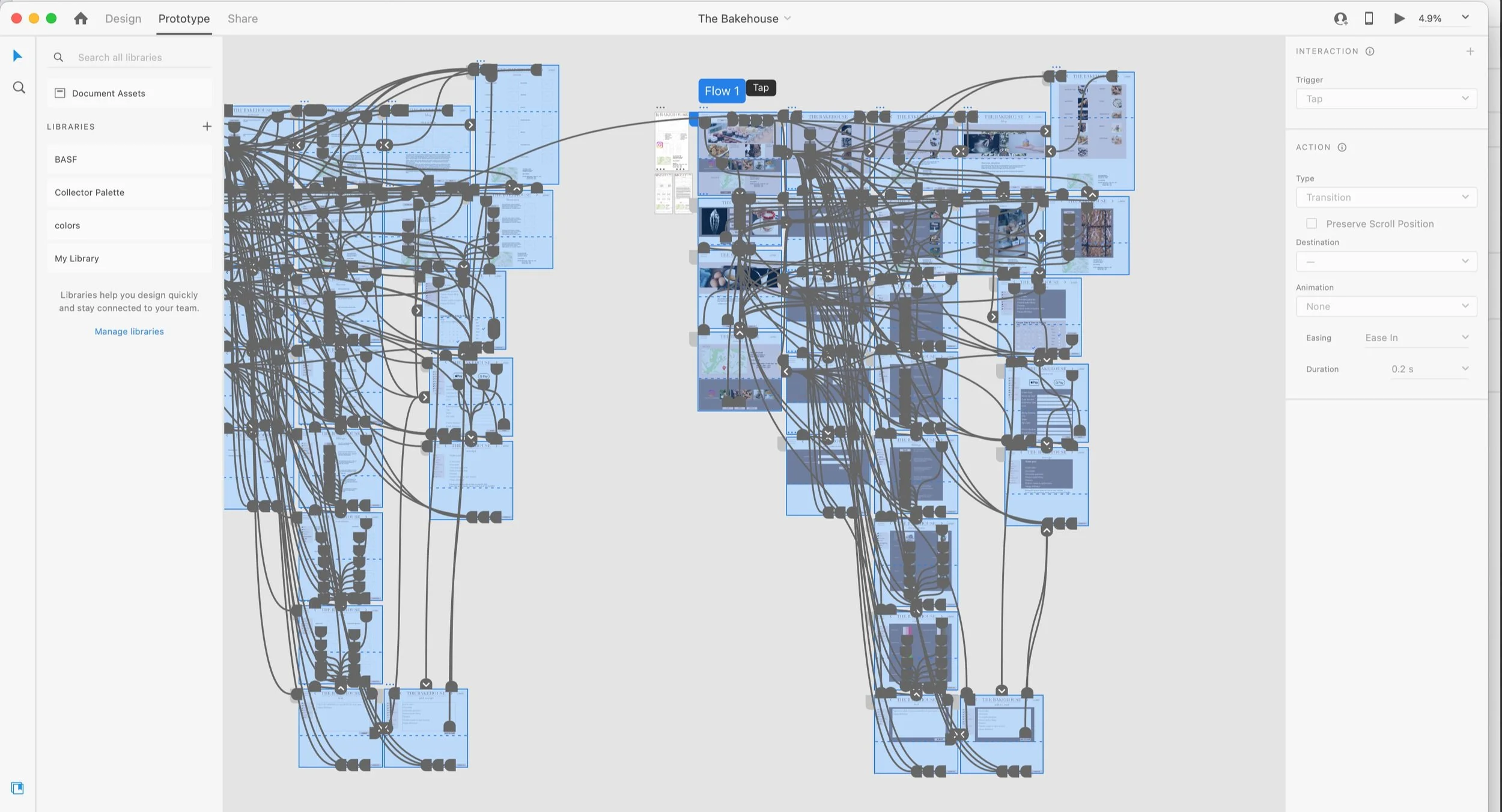Open the action Type dropdown
This screenshot has width=1502, height=812.
[x=1386, y=197]
